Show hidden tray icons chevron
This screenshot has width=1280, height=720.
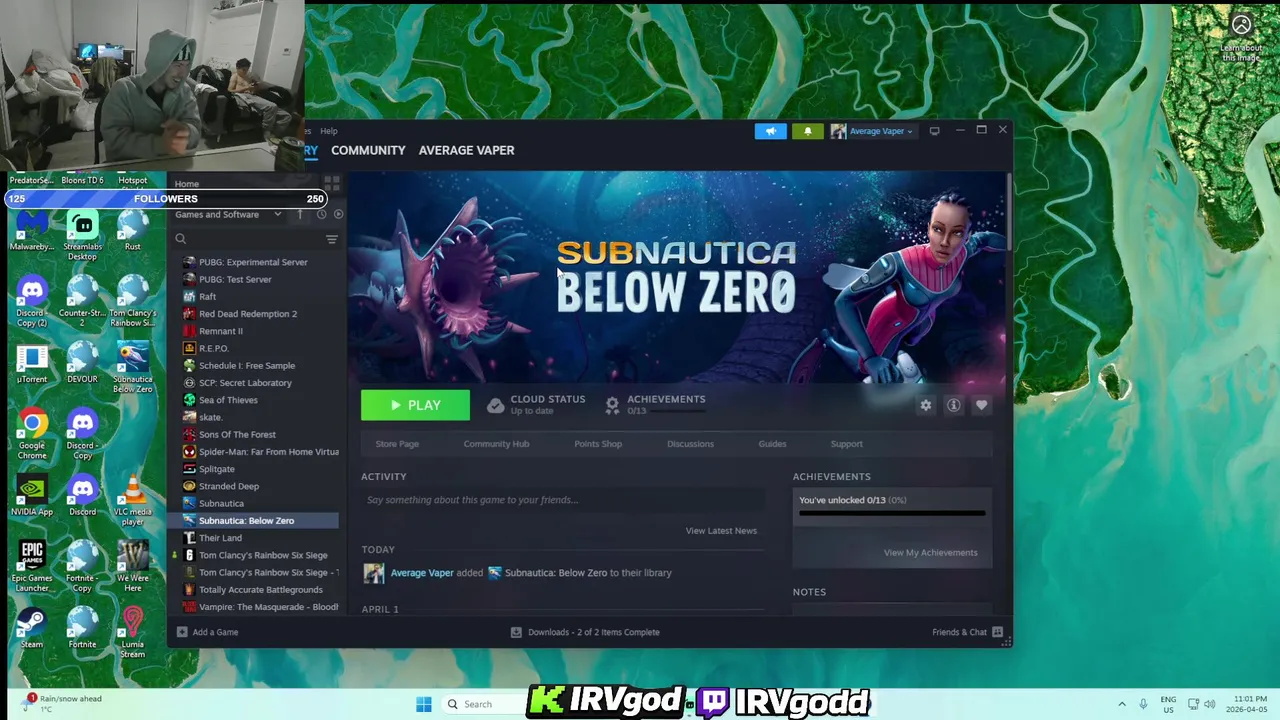pyautogui.click(x=1121, y=704)
